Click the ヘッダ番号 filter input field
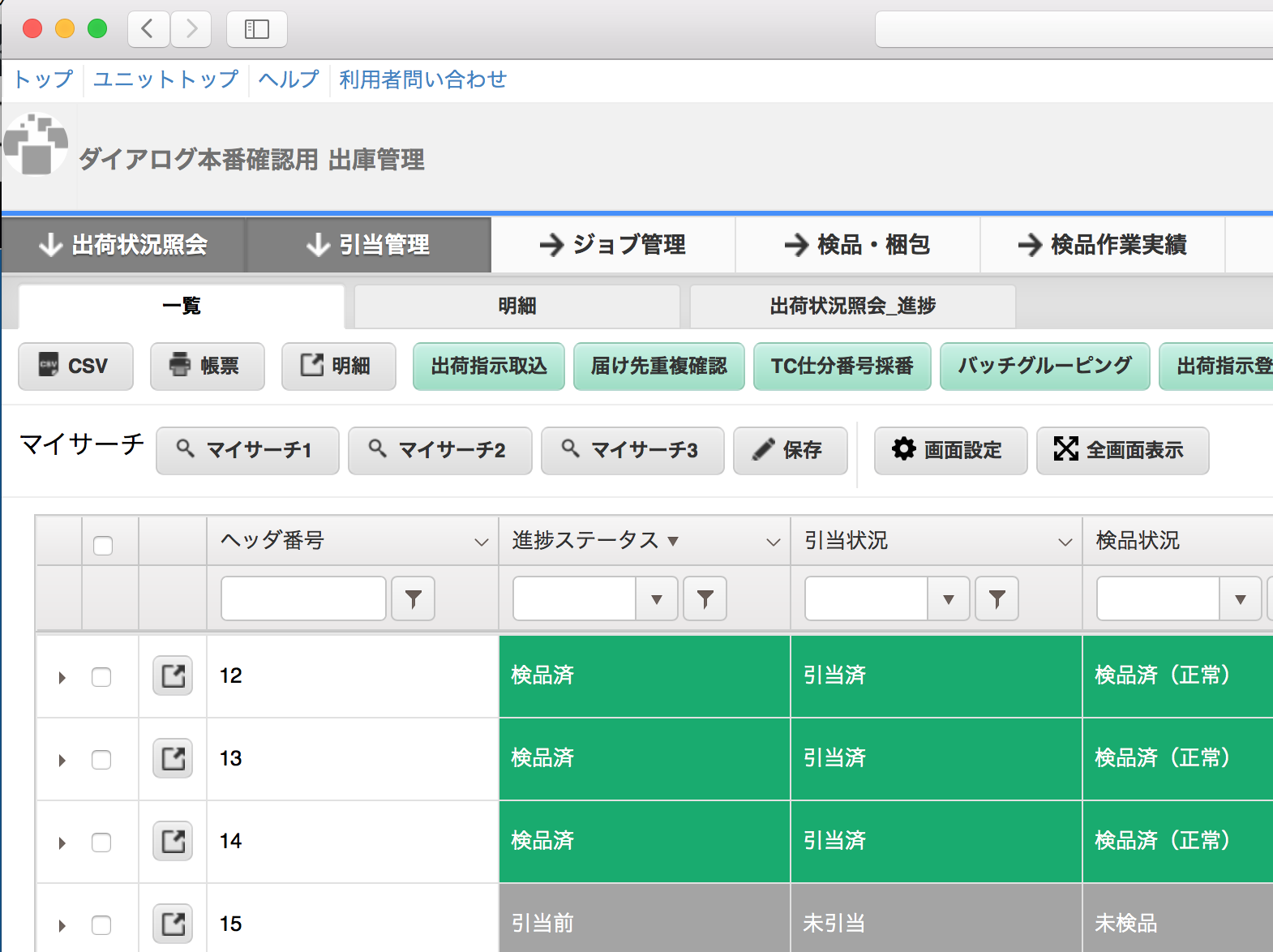Image resolution: width=1273 pixels, height=952 pixels. pyautogui.click(x=303, y=599)
